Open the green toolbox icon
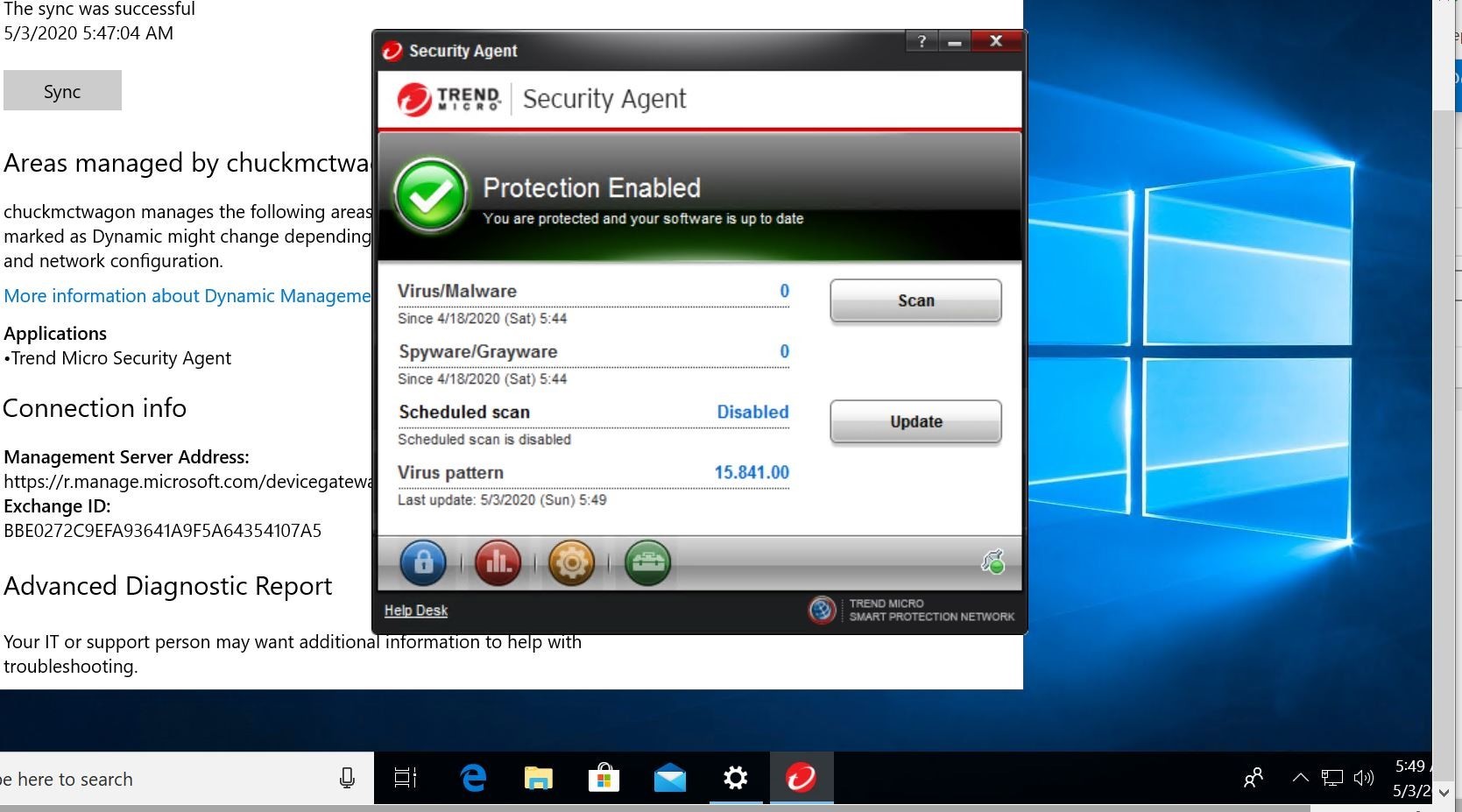 click(647, 561)
